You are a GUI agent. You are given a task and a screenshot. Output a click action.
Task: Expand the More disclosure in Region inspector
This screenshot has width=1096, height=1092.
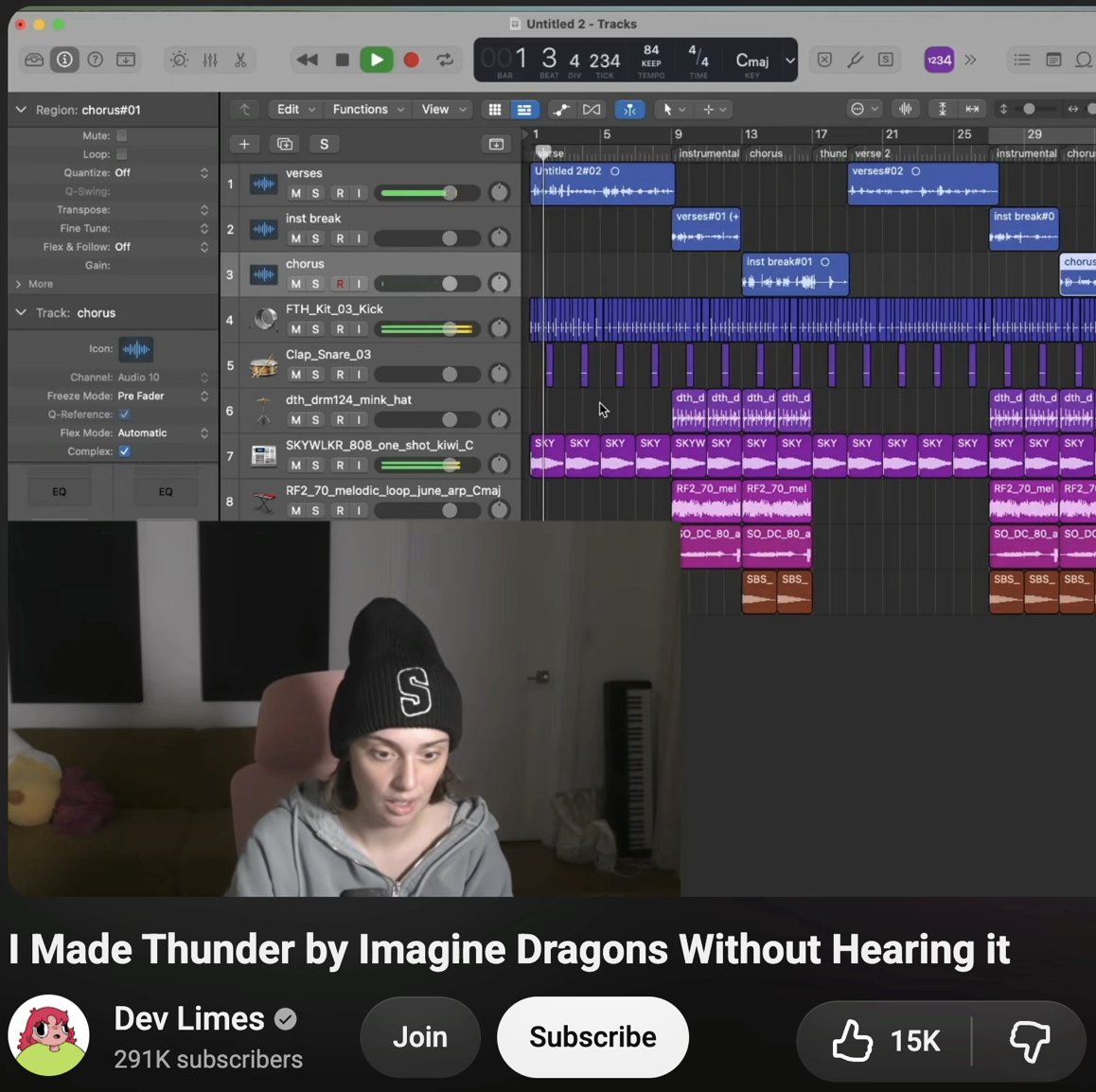click(18, 284)
